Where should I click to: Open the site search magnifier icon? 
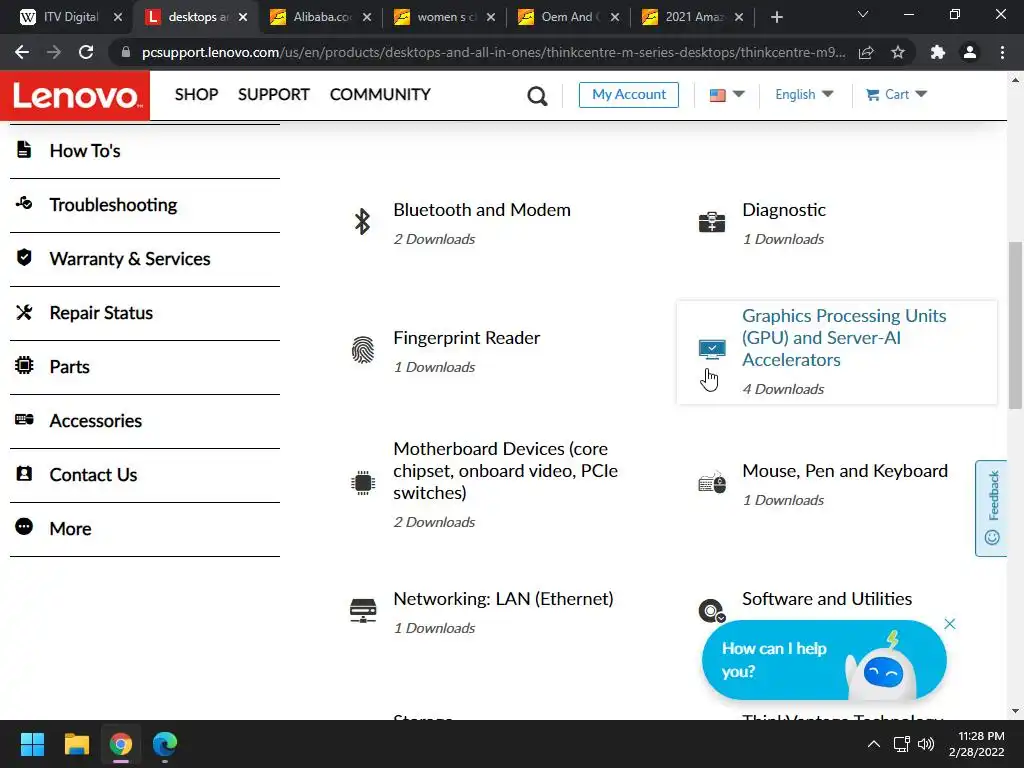tap(537, 96)
